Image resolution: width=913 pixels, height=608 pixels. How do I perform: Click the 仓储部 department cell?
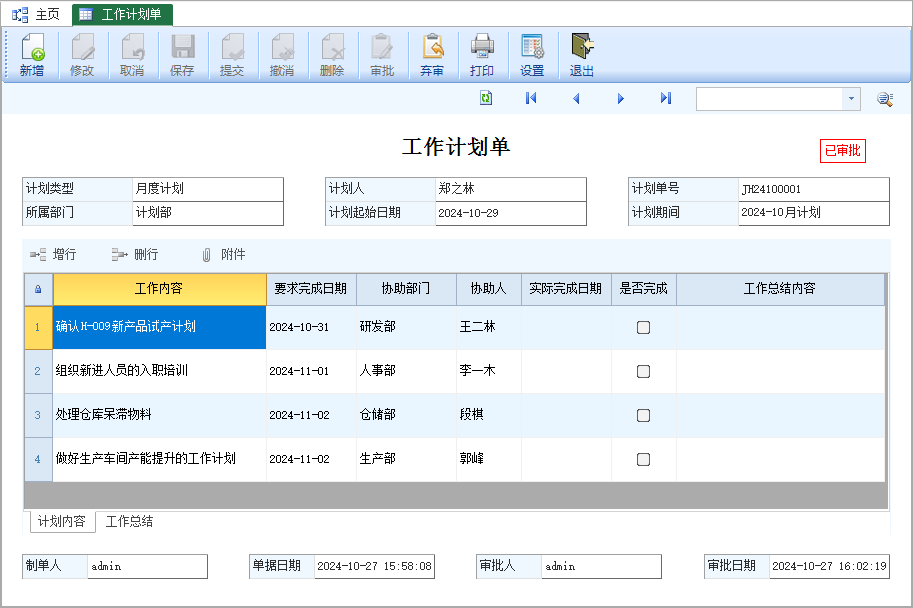coord(406,415)
